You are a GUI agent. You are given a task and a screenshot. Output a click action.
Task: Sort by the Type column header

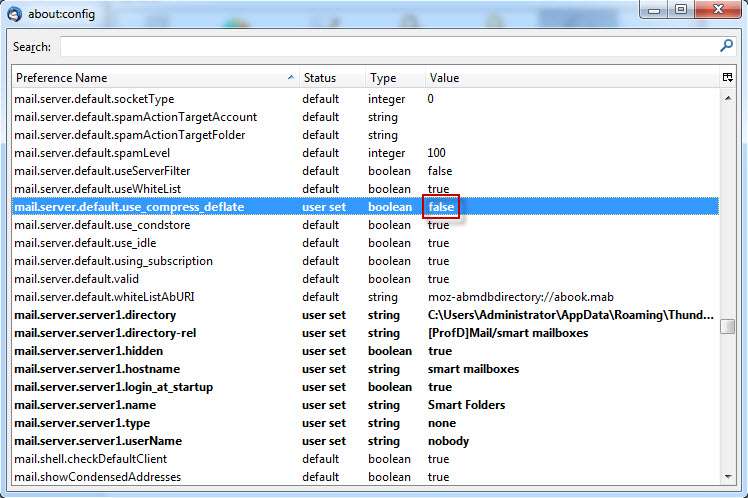(x=383, y=78)
